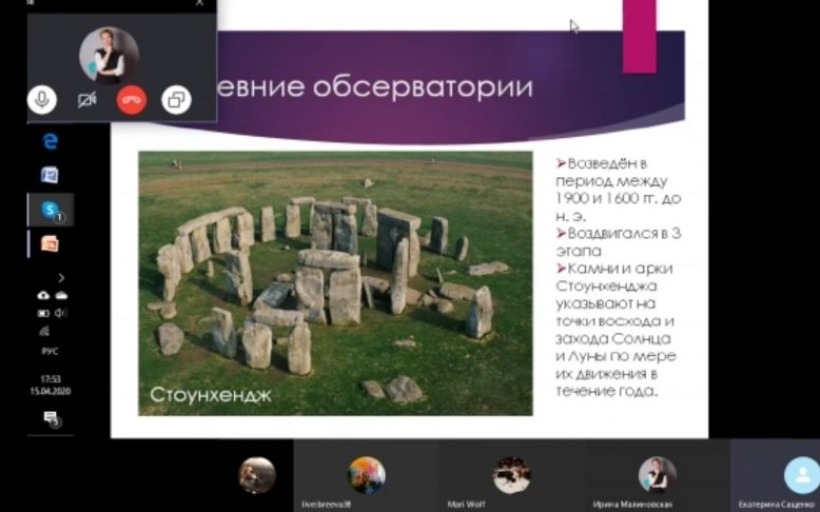This screenshot has width=820, height=512.
Task: Click the presenter avatar in the call overlay
Action: (109, 55)
